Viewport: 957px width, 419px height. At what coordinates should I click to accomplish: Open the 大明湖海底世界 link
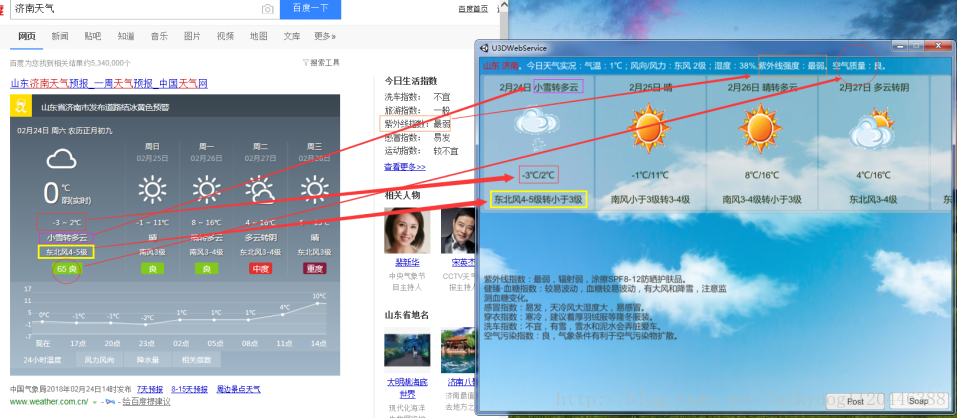[407, 387]
